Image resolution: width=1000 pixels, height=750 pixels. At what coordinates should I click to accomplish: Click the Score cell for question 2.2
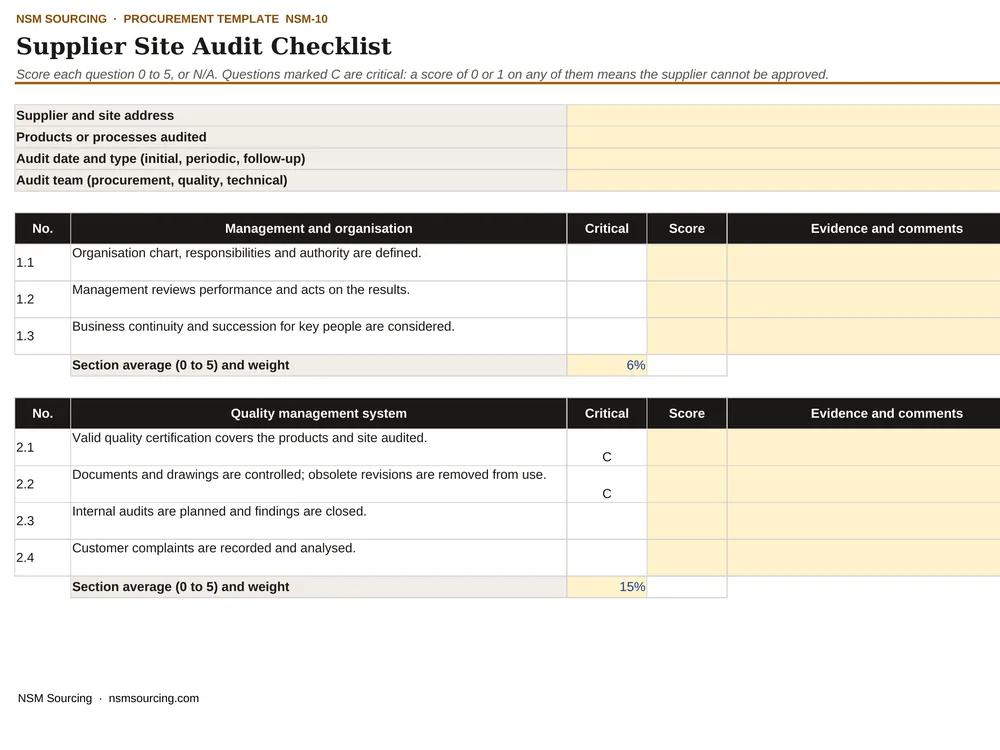click(687, 484)
